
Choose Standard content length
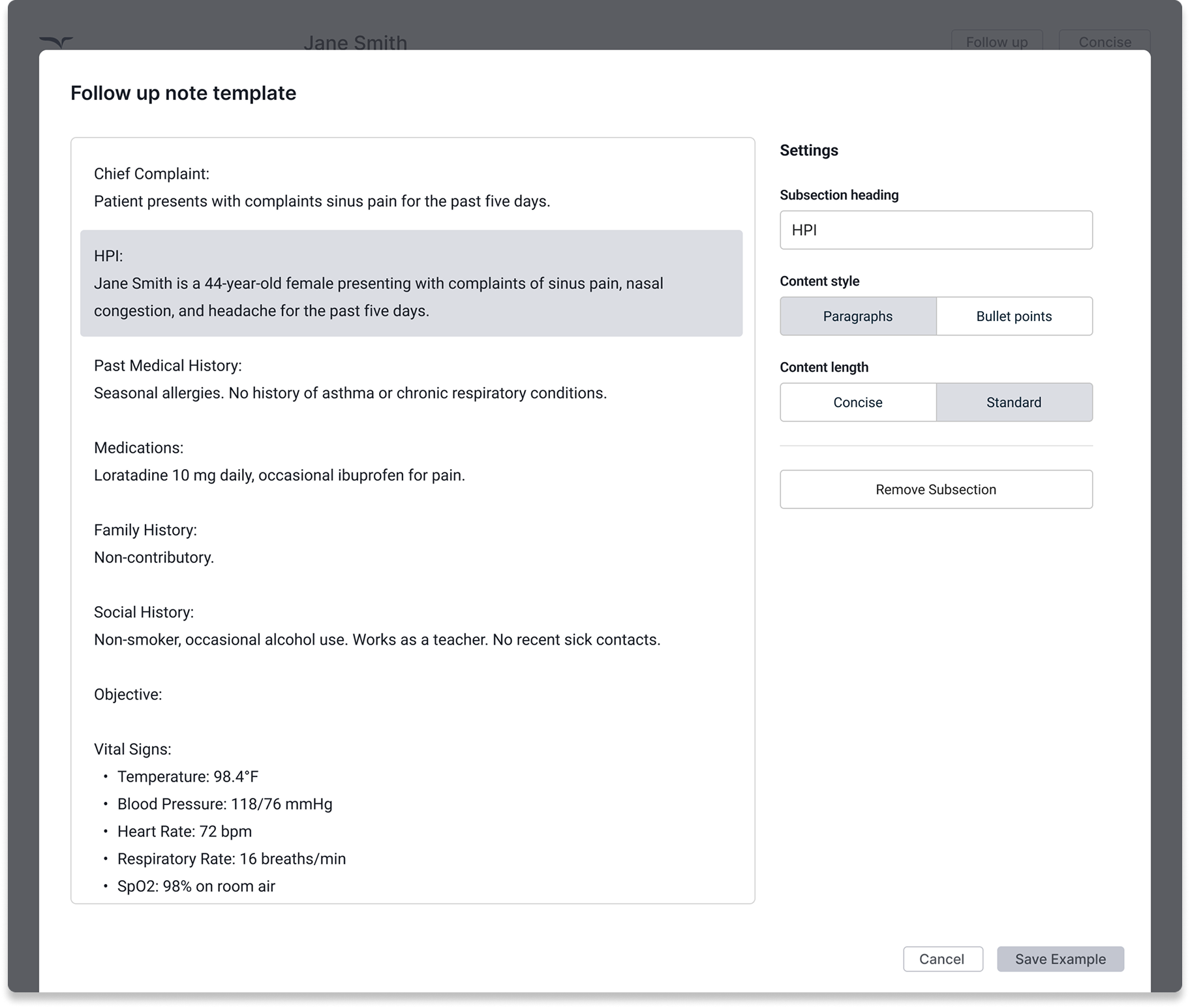[1015, 403]
